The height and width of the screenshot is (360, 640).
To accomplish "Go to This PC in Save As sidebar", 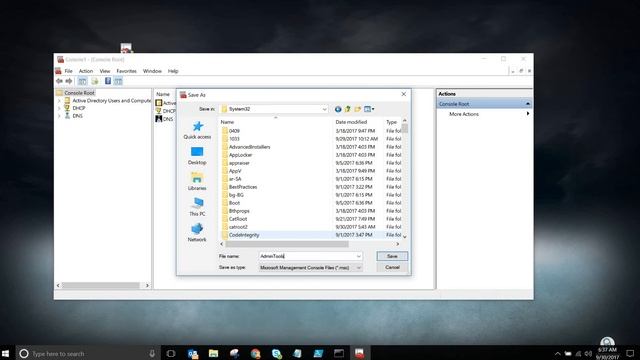I will (197, 207).
